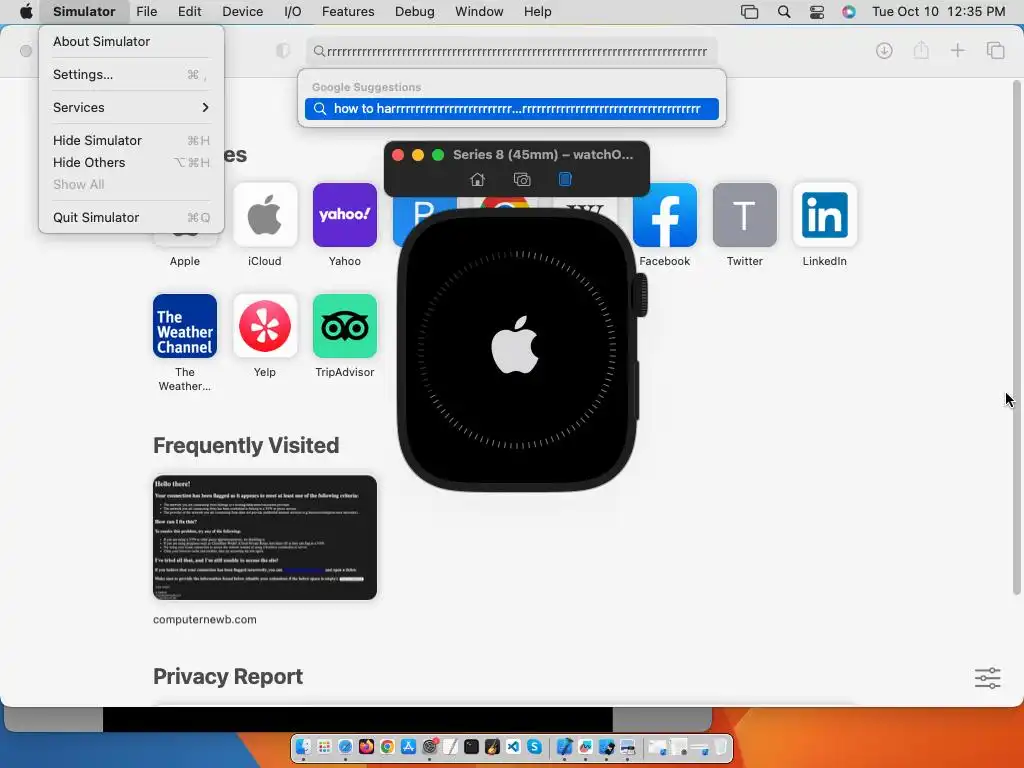The height and width of the screenshot is (768, 1024).
Task: Open the Facebook favorite in Safari
Action: click(665, 215)
